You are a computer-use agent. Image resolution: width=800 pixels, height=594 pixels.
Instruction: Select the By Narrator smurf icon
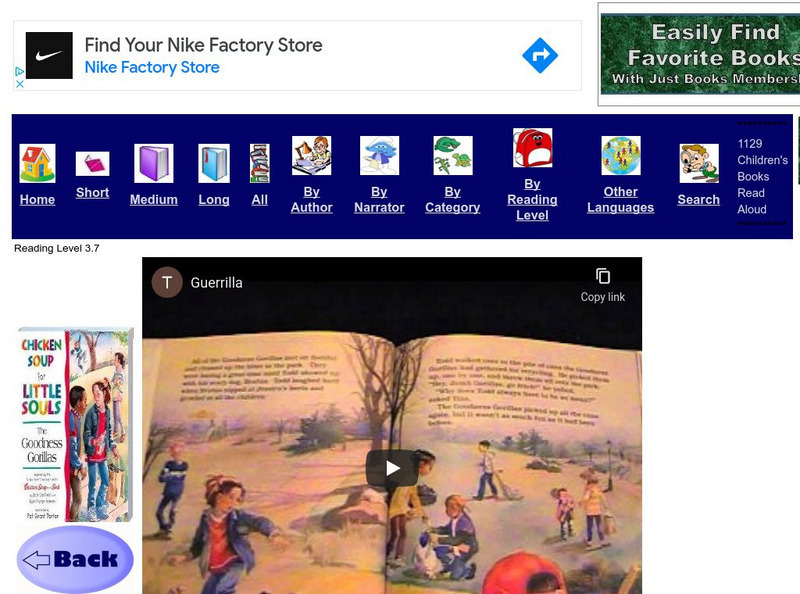[x=379, y=156]
